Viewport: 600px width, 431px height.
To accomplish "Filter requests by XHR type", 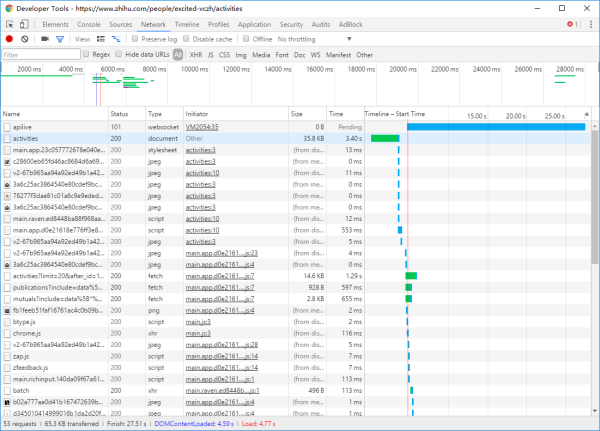I will point(196,55).
